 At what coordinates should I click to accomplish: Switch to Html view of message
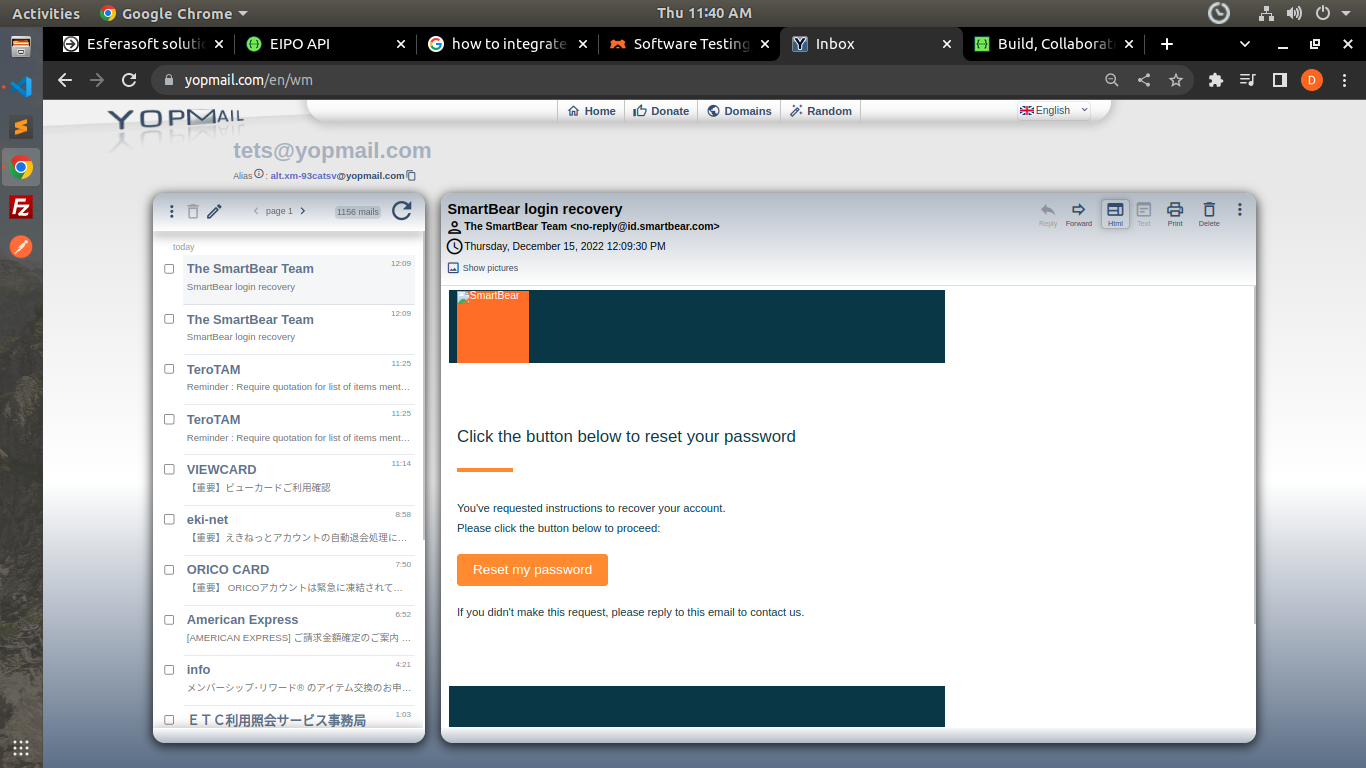point(1115,213)
